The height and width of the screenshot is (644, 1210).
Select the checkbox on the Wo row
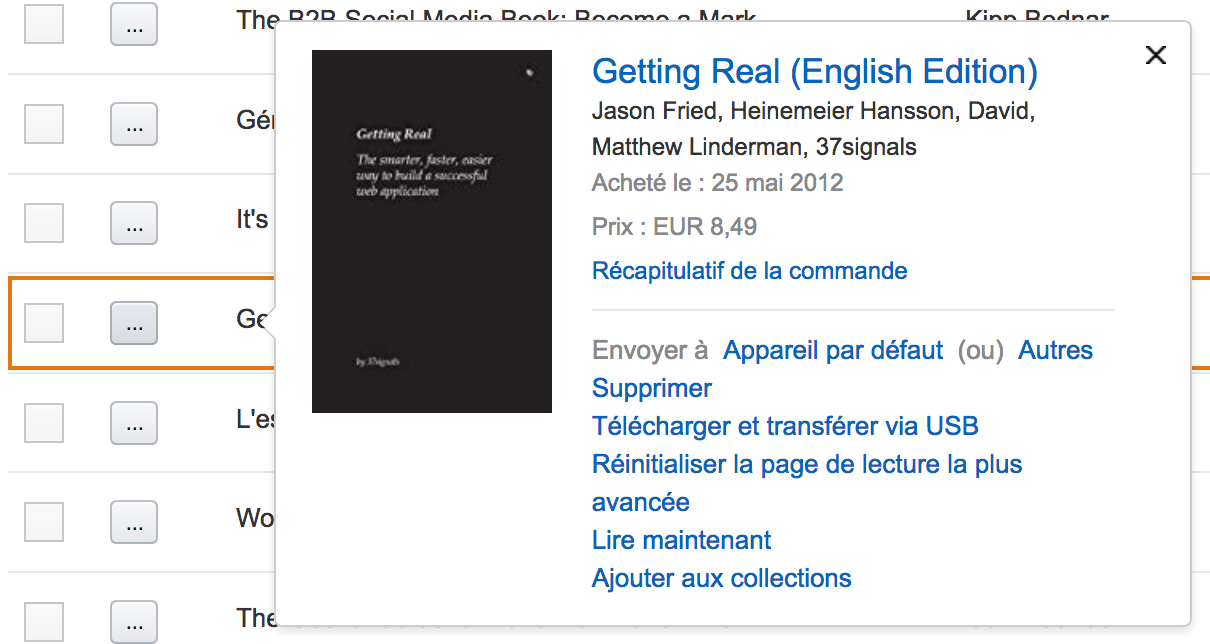point(44,523)
